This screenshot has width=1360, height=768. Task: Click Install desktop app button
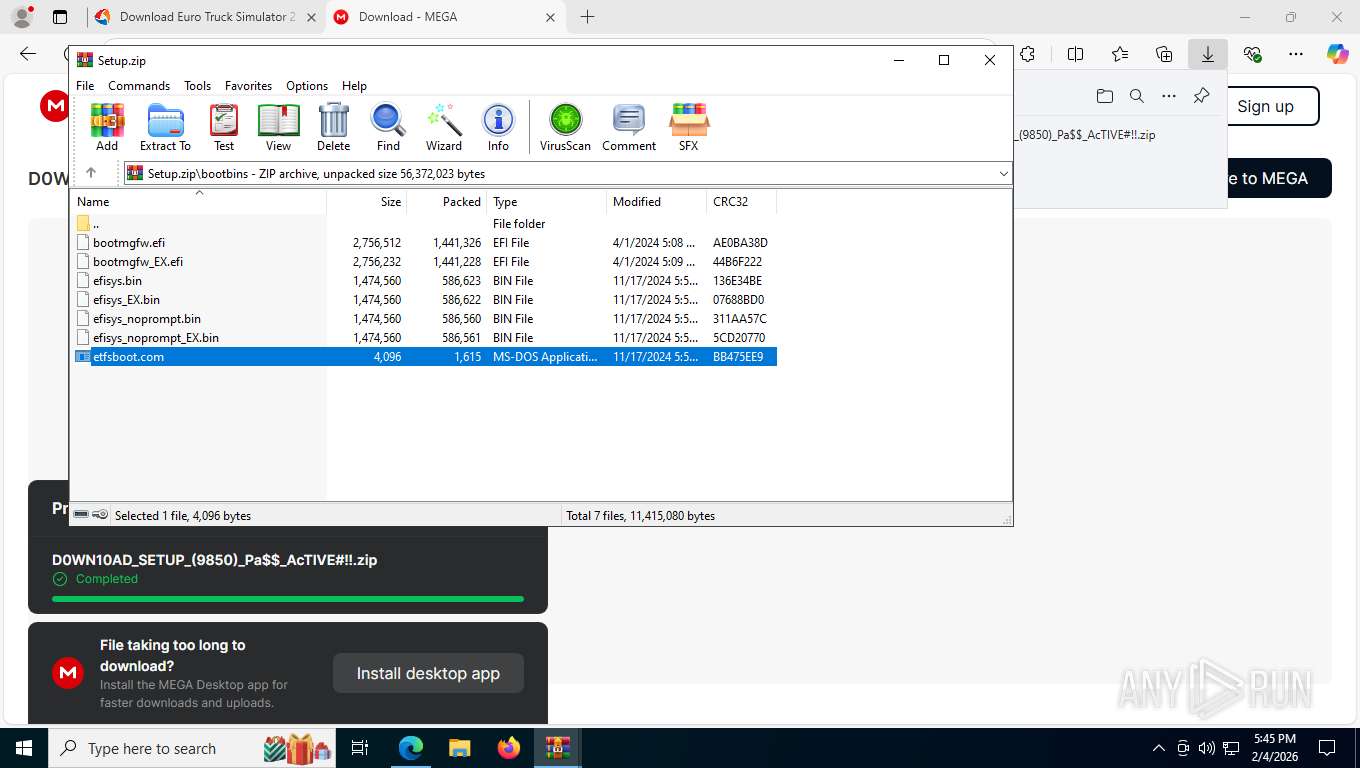tap(428, 673)
